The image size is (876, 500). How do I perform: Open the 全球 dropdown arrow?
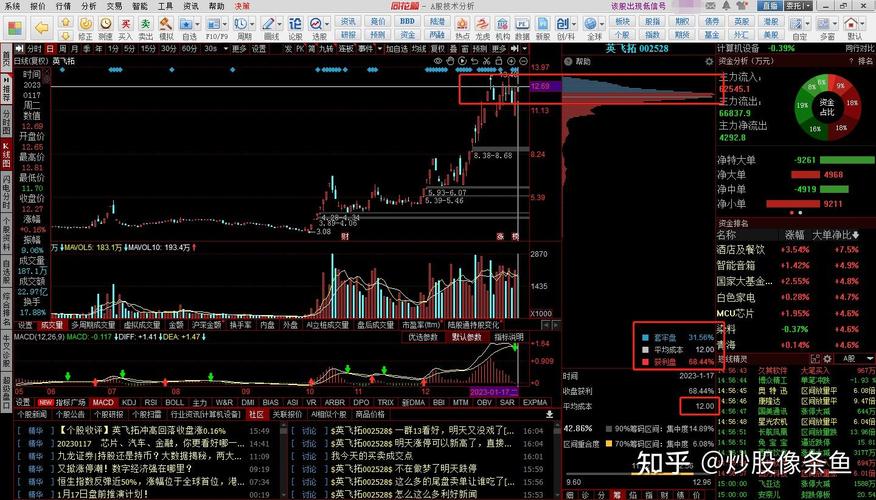tap(602, 24)
